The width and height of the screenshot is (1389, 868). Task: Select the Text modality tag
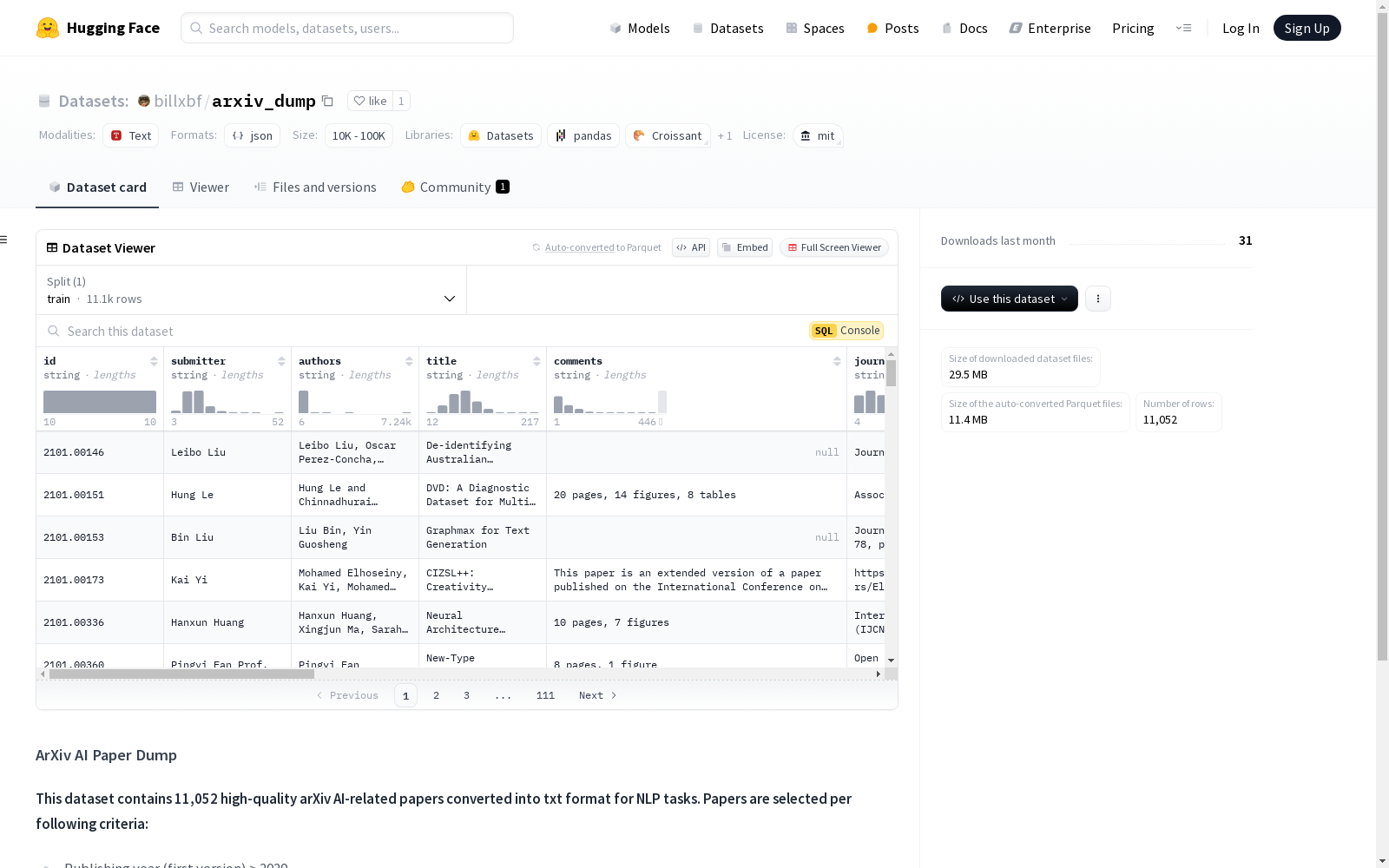tap(131, 135)
